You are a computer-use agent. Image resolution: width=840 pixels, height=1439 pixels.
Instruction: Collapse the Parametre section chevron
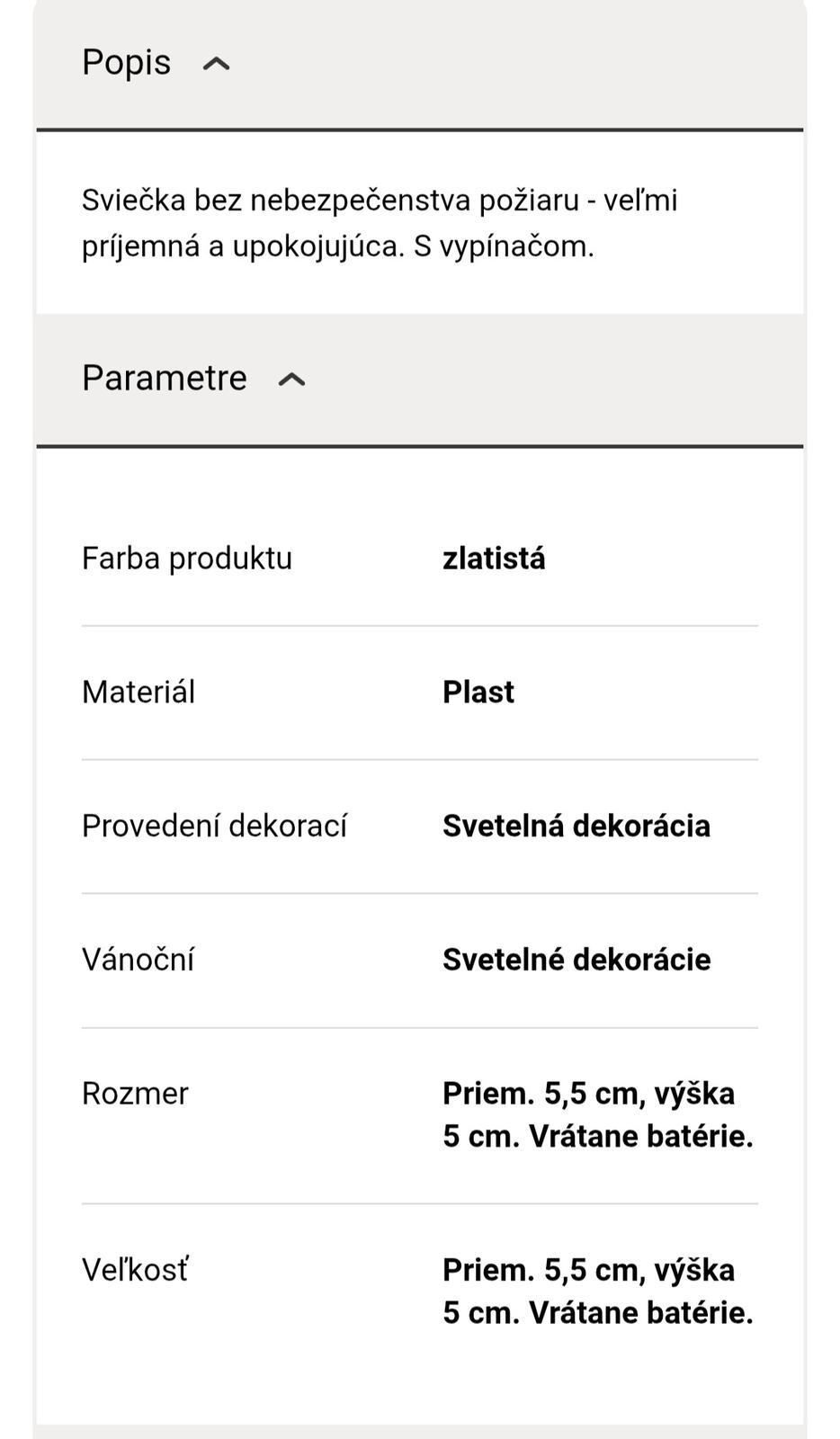[x=291, y=380]
